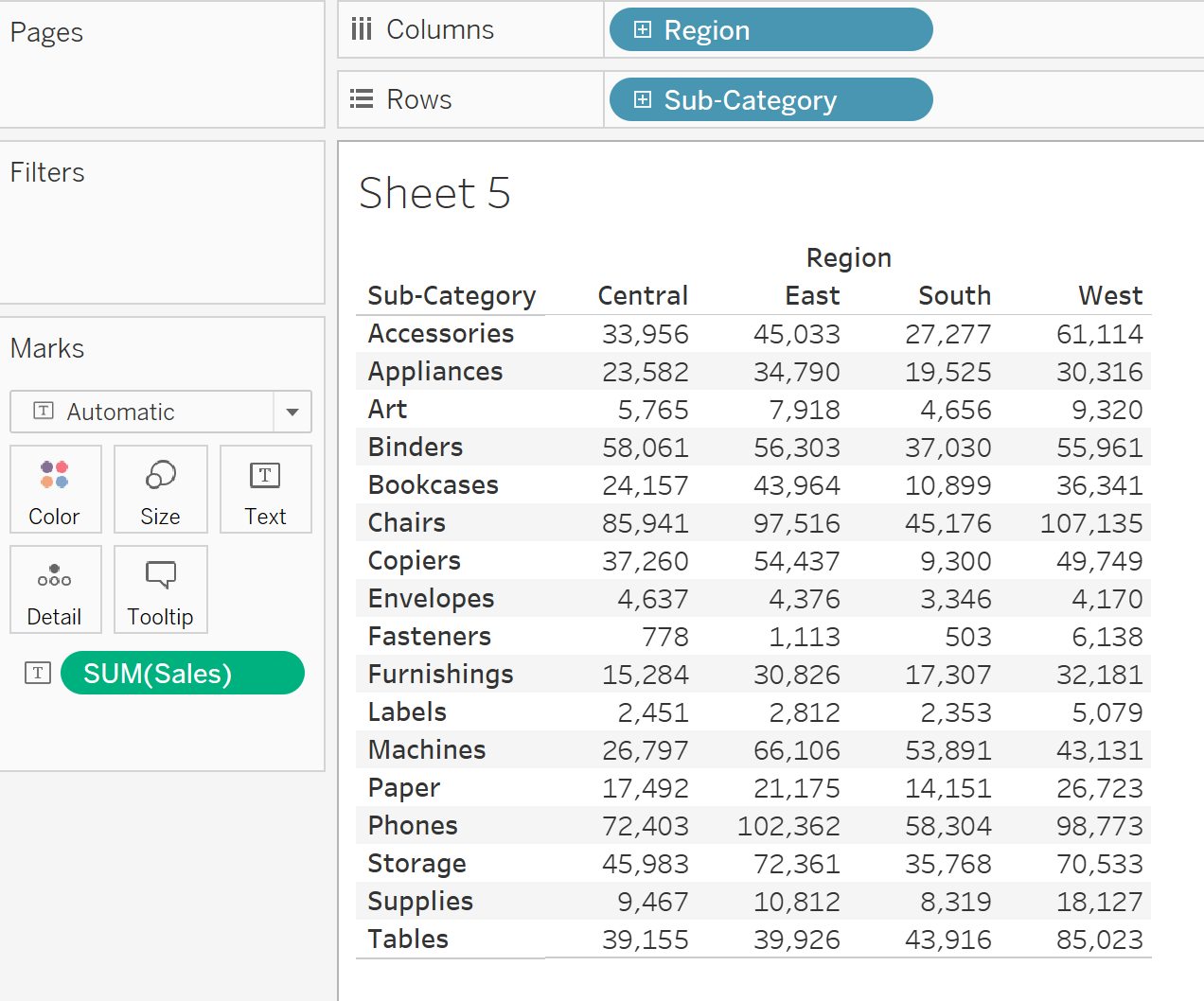
Task: Select the West column header
Action: pyautogui.click(x=1110, y=295)
